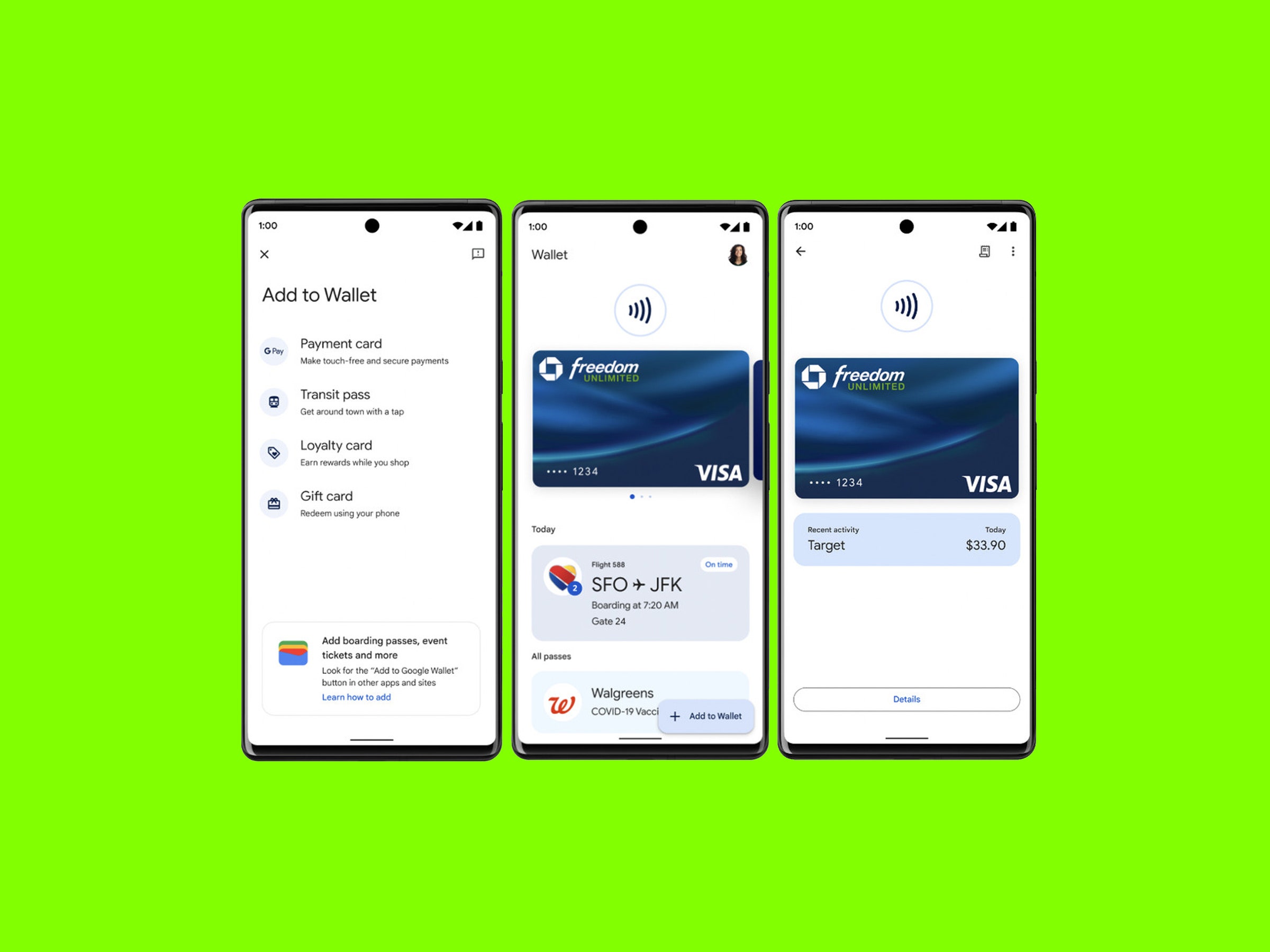The image size is (1270, 952).
Task: Tap the card reader/scan icon top right
Action: click(x=985, y=252)
